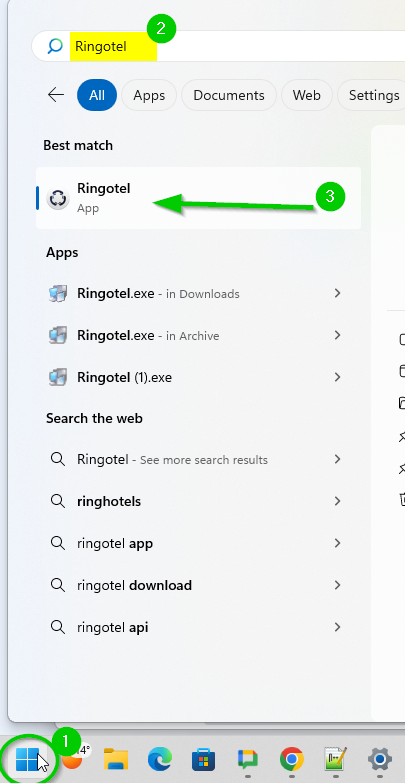The width and height of the screenshot is (405, 783).
Task: Open Microsoft Store from the taskbar
Action: (204, 760)
